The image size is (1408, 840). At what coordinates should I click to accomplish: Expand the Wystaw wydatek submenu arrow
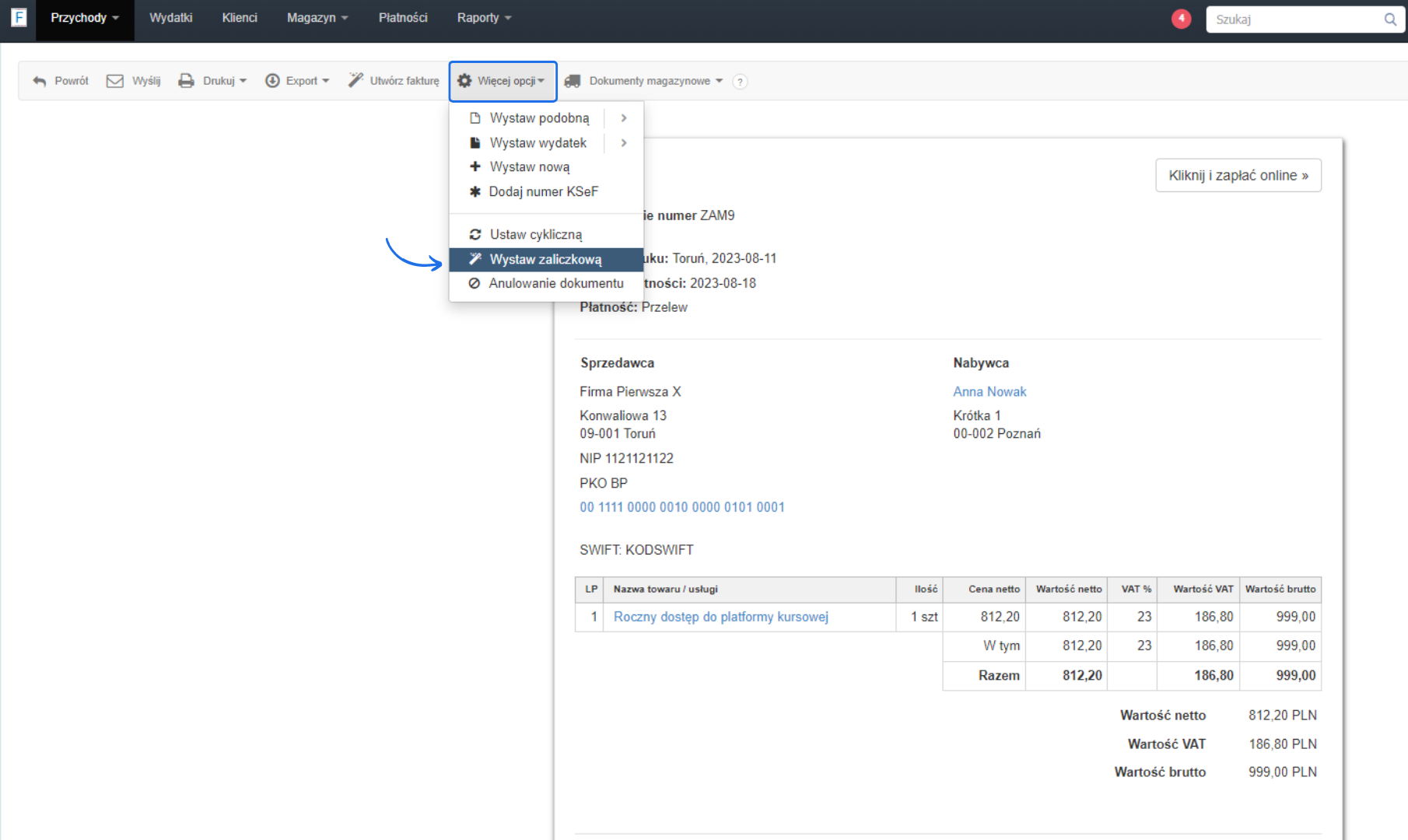pos(624,143)
